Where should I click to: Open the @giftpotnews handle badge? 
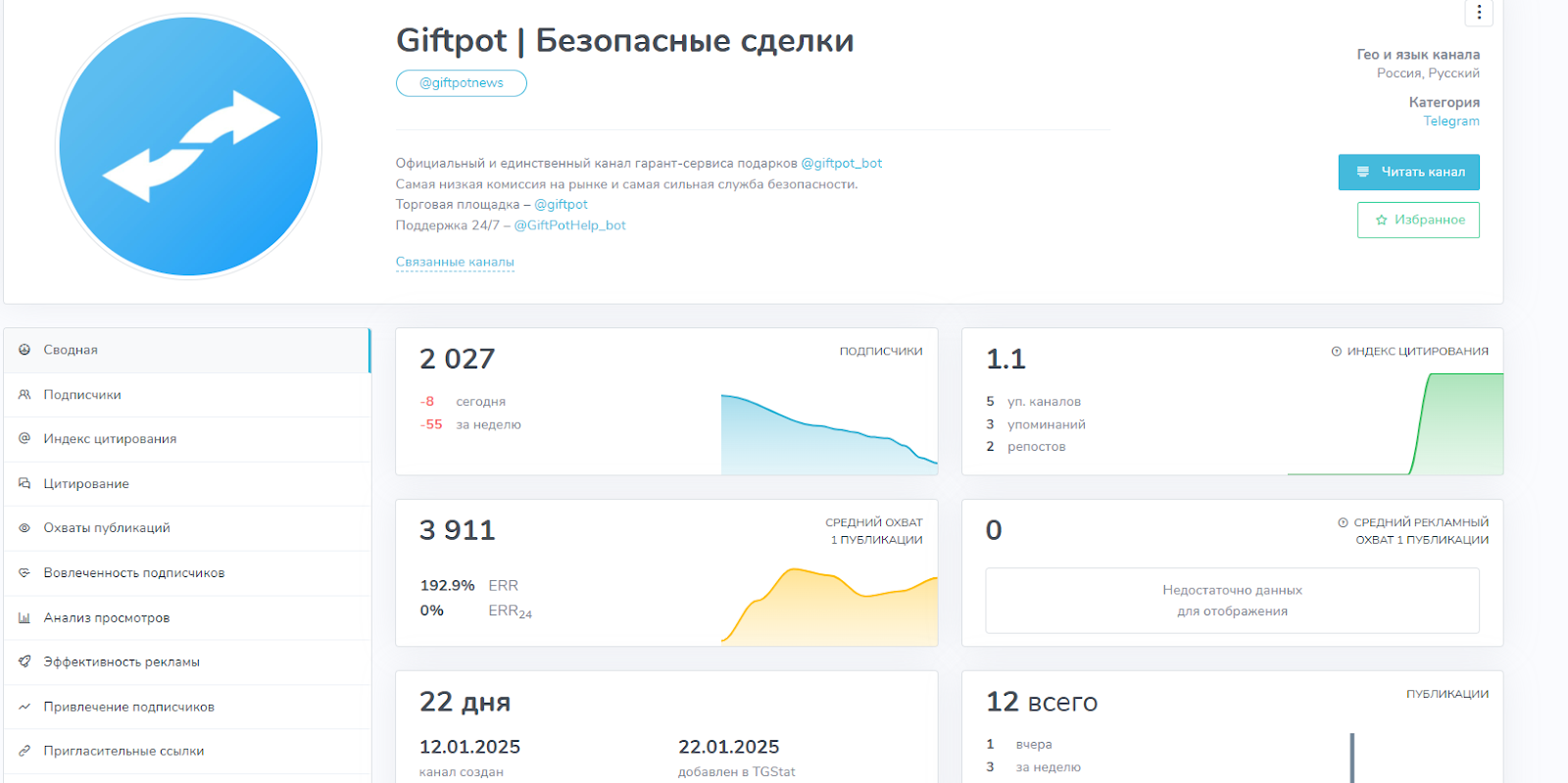pos(461,83)
